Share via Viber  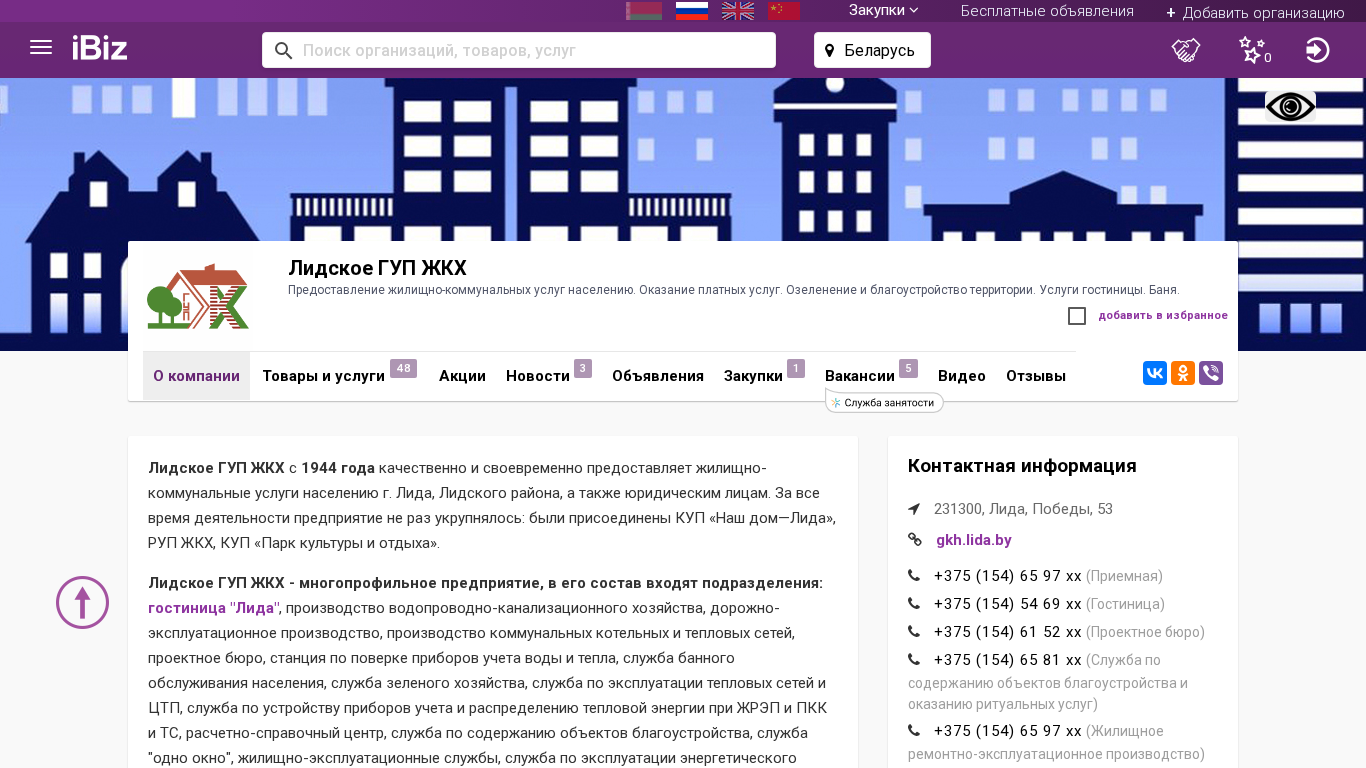click(x=1211, y=373)
